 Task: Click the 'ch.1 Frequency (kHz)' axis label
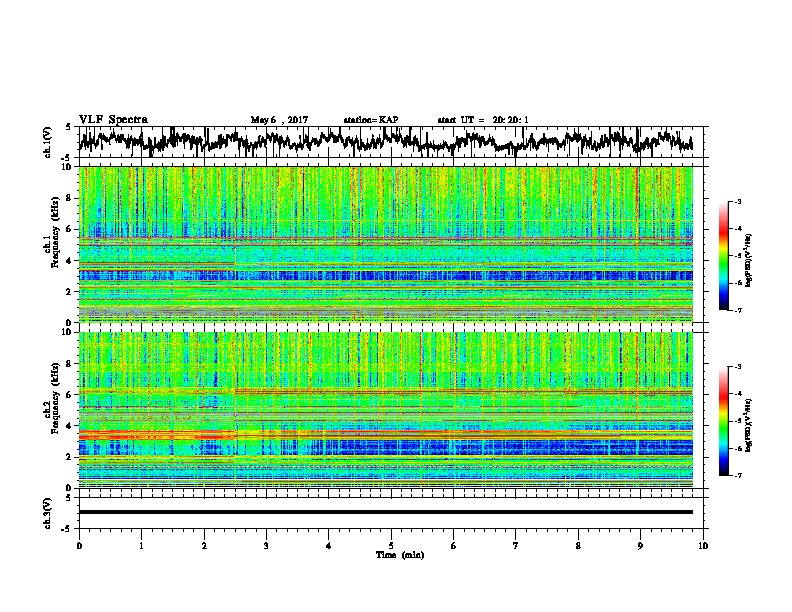[x=52, y=244]
